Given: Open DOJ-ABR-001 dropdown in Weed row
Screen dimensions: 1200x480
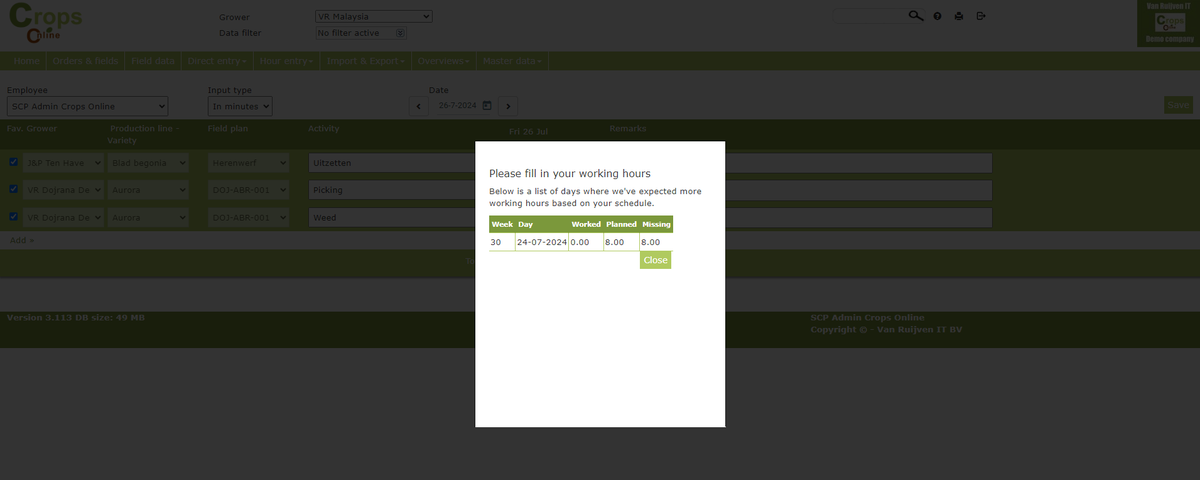Looking at the screenshot, I should tap(249, 217).
